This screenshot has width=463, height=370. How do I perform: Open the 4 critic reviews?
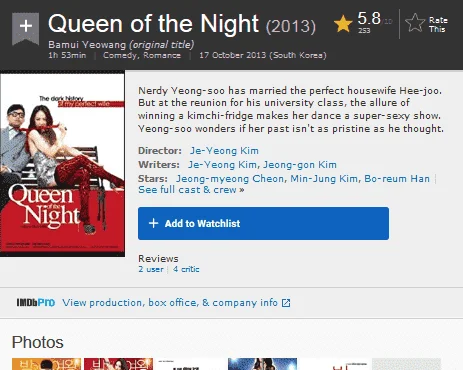pyautogui.click(x=186, y=269)
